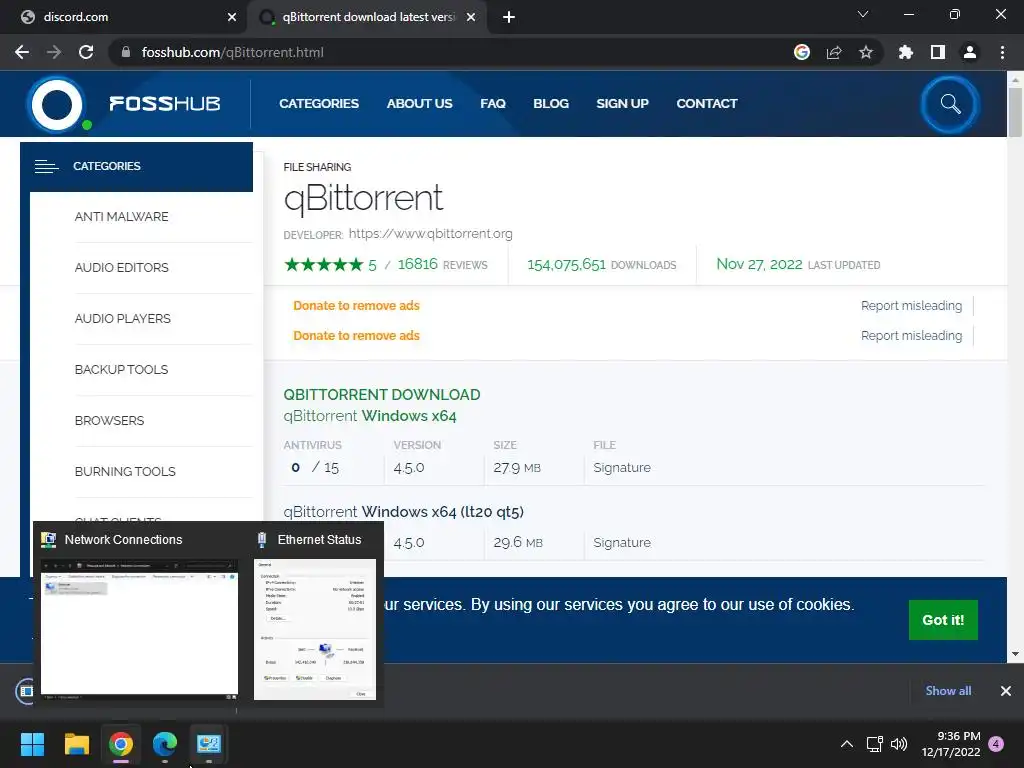This screenshot has height=768, width=1024.
Task: Go back to the previous page
Action: (22, 52)
